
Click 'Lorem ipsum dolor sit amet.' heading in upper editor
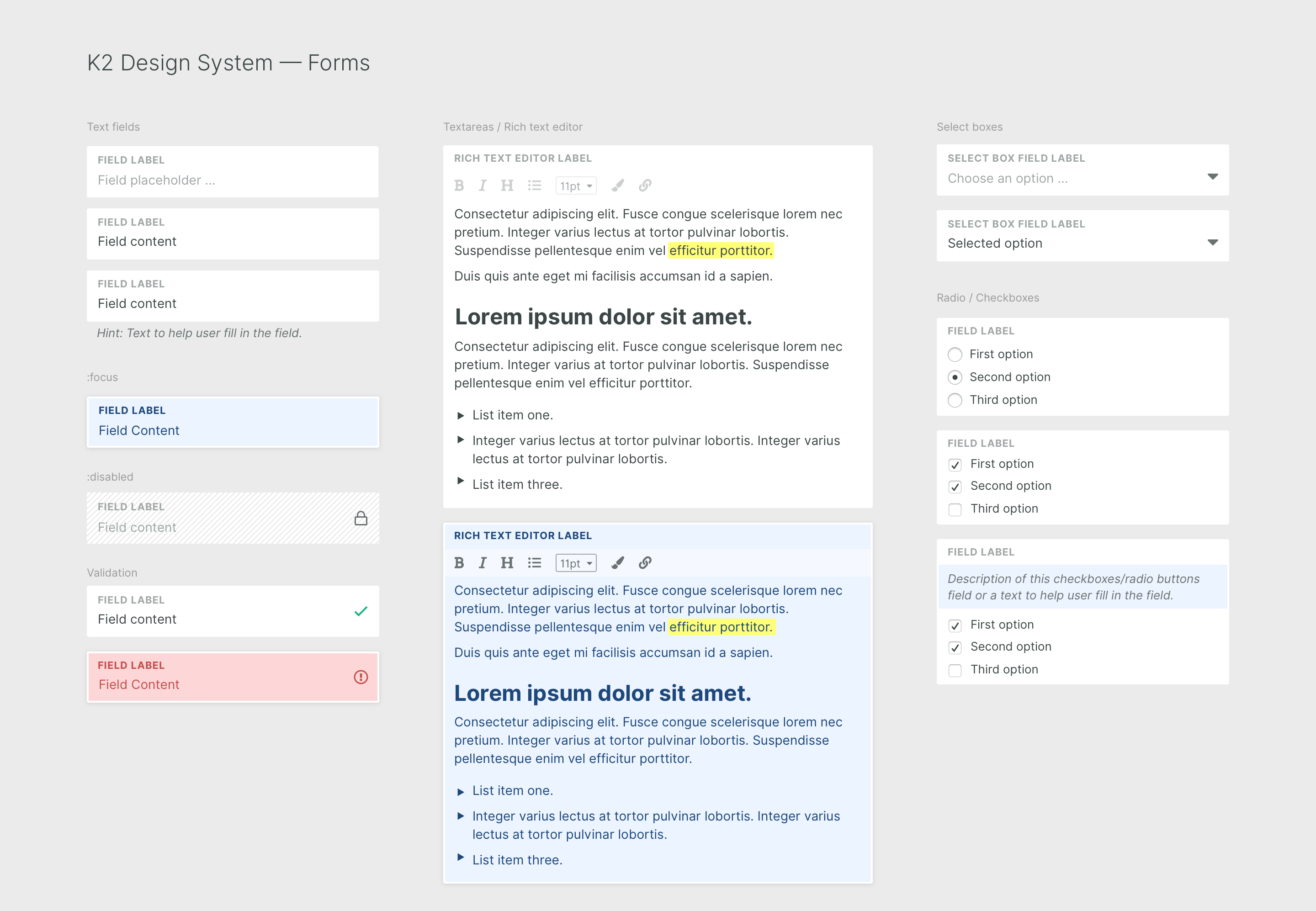pyautogui.click(x=604, y=317)
